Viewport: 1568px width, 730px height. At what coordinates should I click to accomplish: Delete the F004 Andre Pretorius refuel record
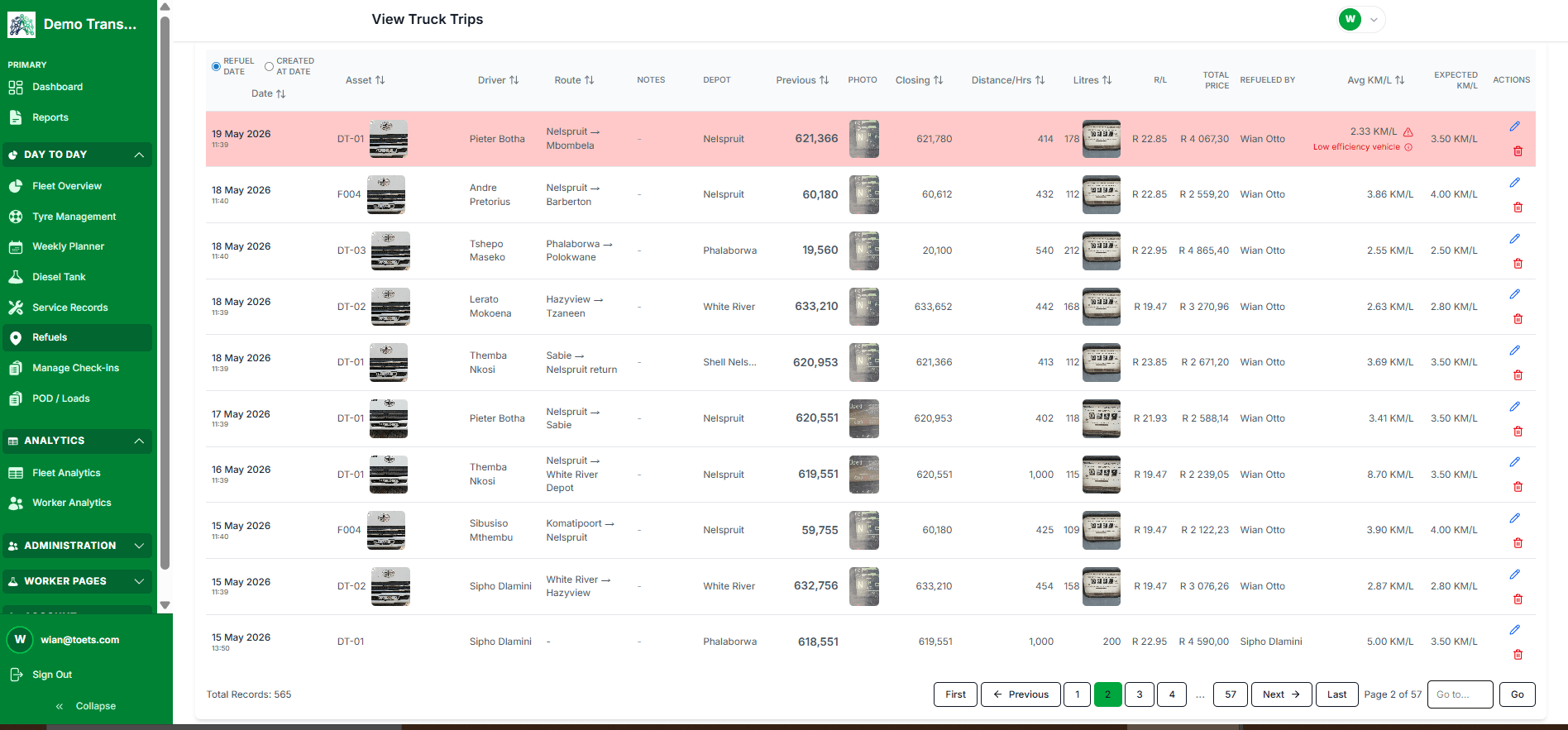[1518, 208]
